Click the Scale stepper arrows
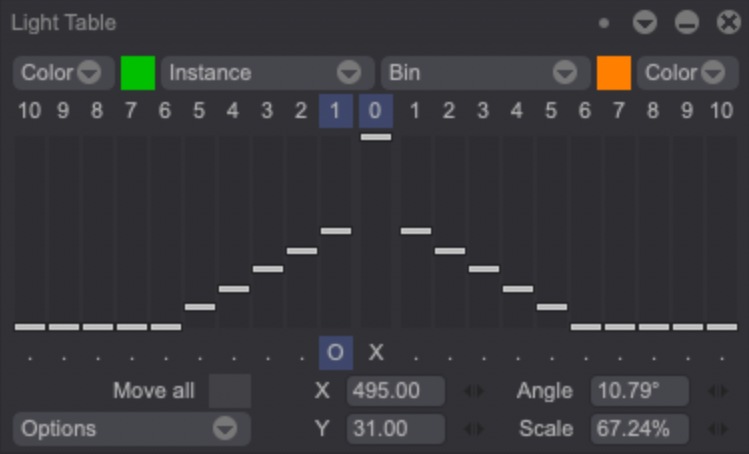This screenshot has width=749, height=454. pos(717,429)
